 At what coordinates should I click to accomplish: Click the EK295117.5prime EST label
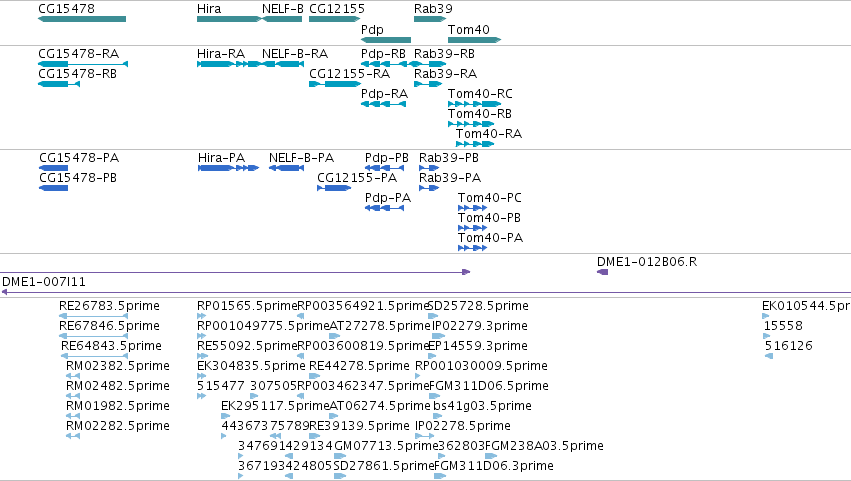275,406
